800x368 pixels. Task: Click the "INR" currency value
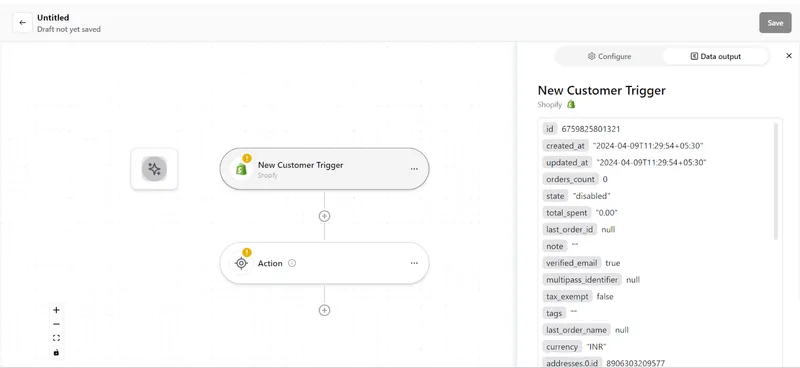tap(596, 347)
